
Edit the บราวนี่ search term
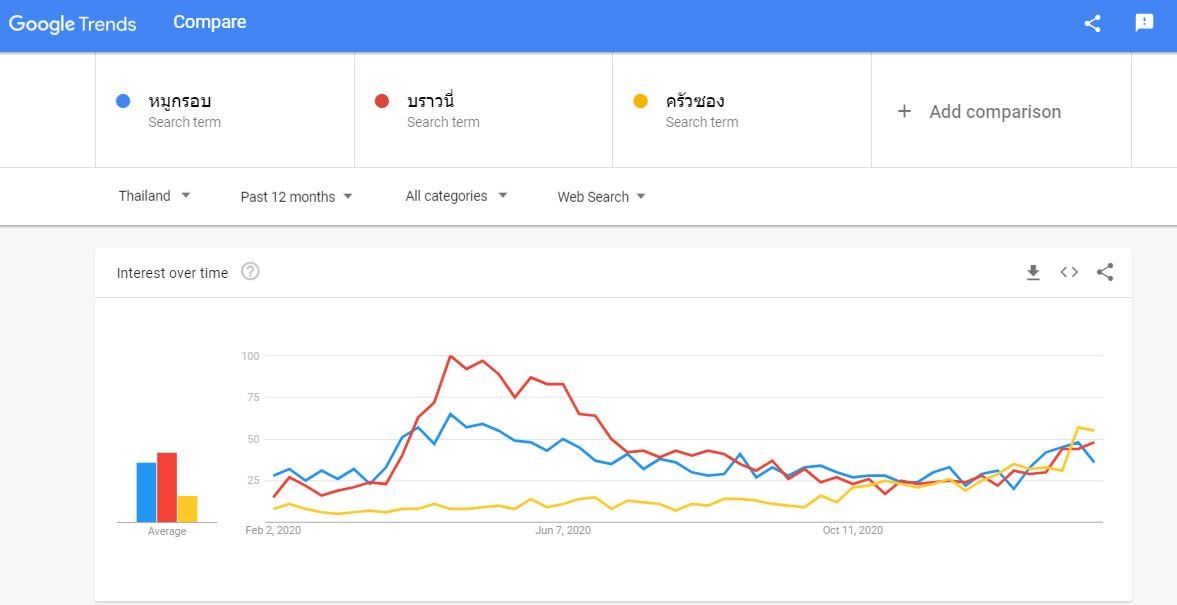tap(430, 101)
